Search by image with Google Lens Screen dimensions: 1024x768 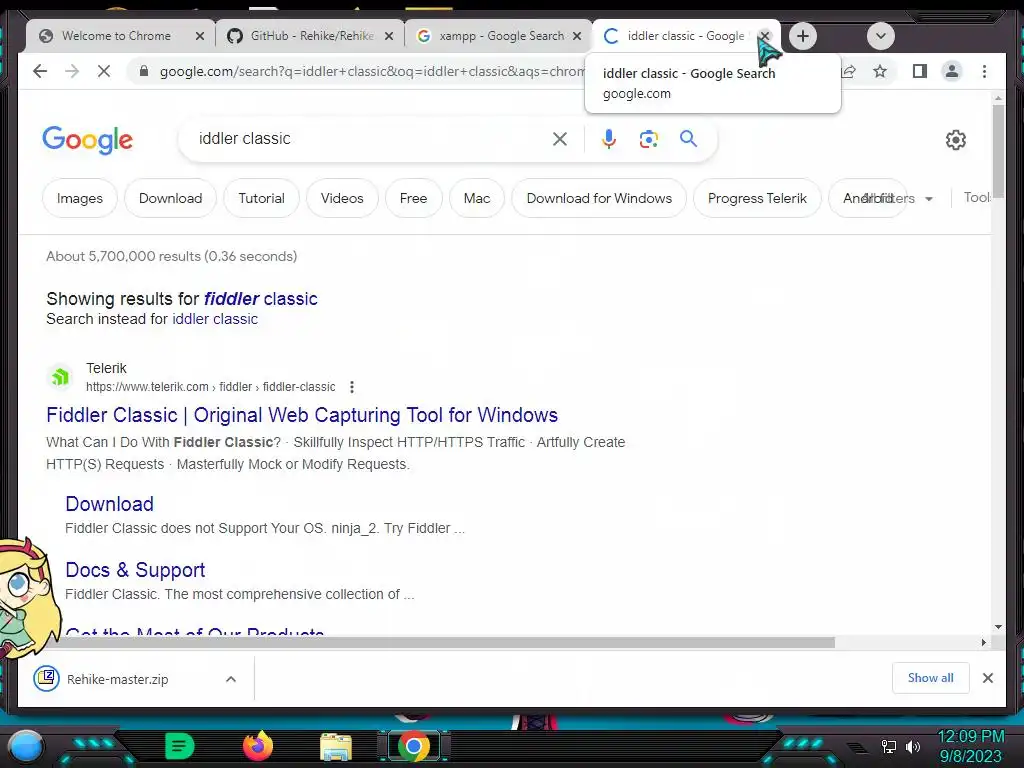tap(648, 138)
